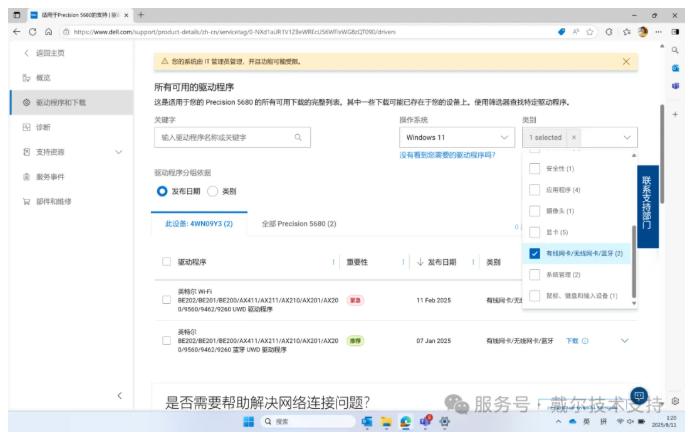Select the 类别 grouping radio button

coord(213,191)
